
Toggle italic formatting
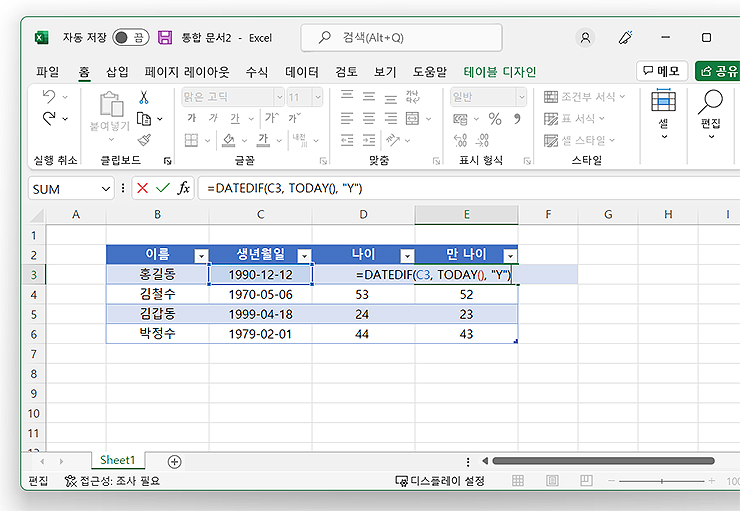[213, 118]
